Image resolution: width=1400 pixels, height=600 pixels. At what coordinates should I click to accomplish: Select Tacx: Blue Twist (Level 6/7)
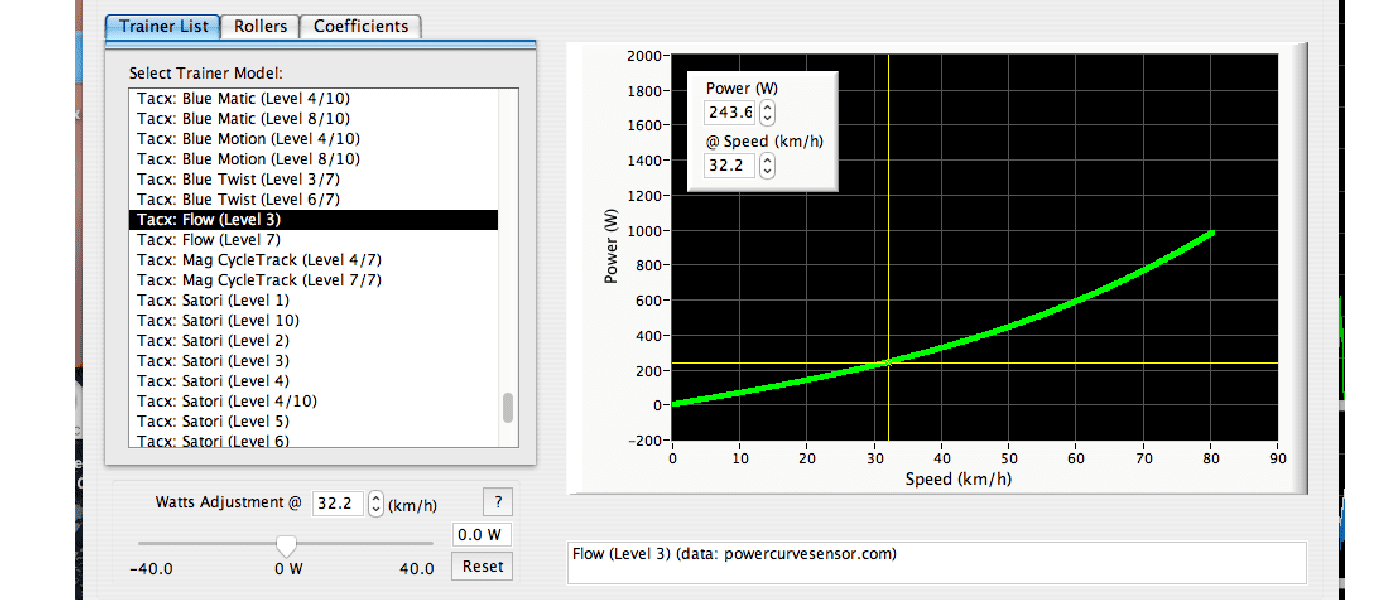point(238,200)
